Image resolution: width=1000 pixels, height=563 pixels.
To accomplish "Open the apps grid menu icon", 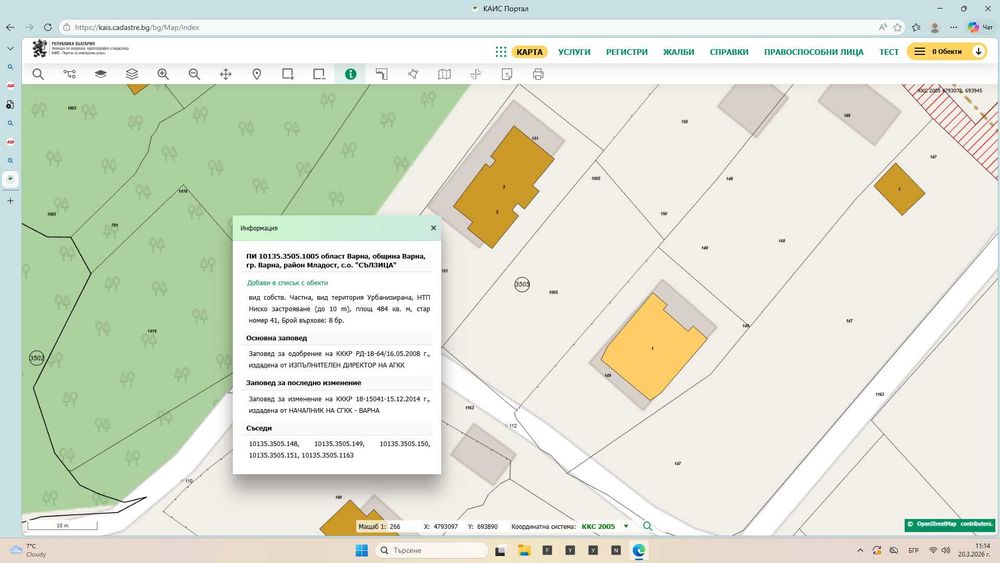I will pyautogui.click(x=501, y=51).
